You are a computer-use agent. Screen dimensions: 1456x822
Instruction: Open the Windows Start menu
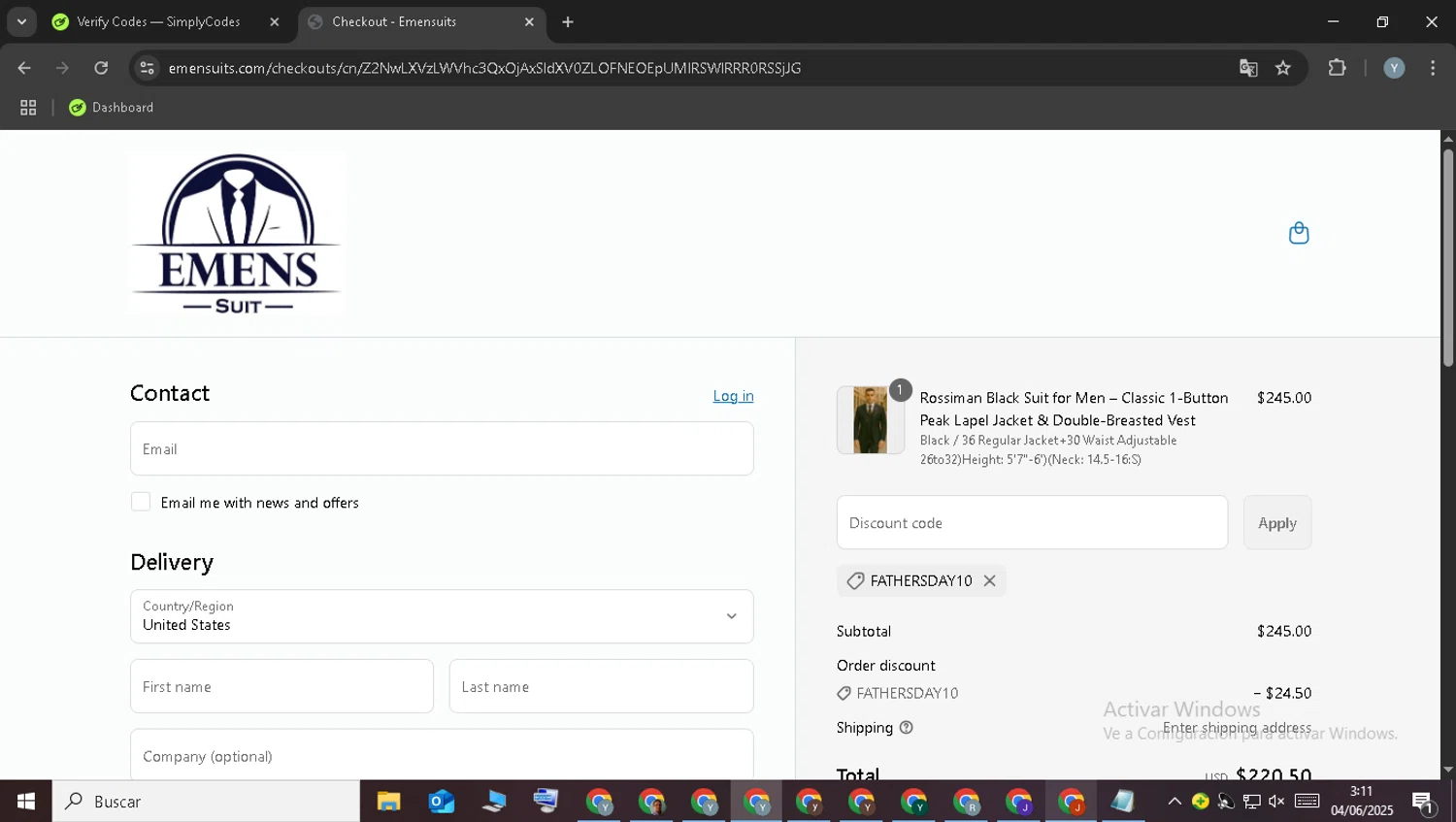(x=26, y=802)
